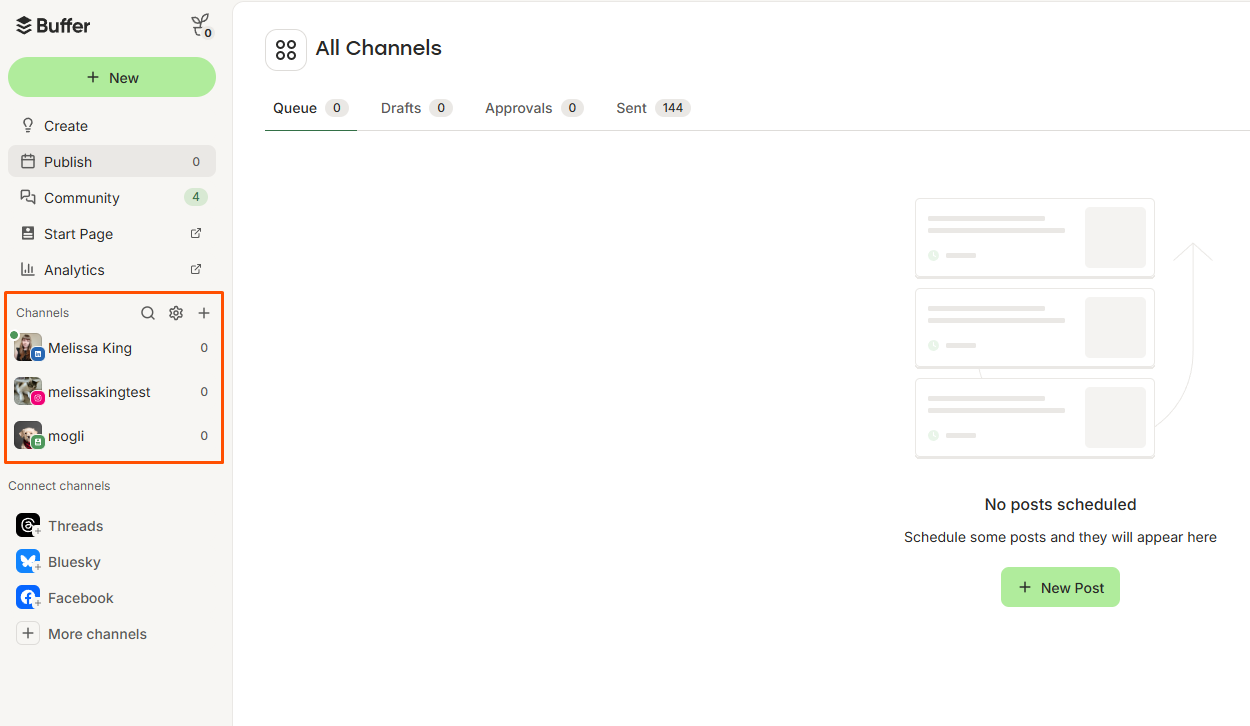Click the Buffer logo

[53, 26]
